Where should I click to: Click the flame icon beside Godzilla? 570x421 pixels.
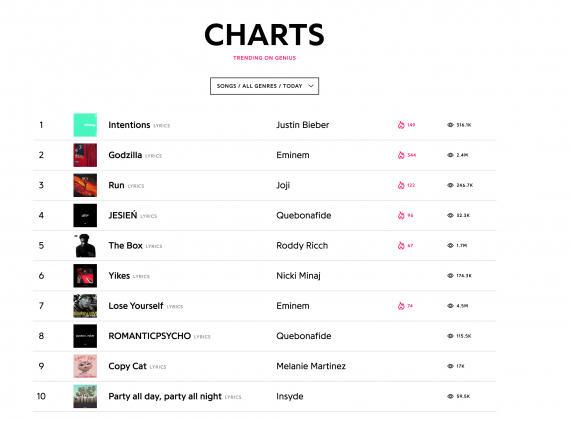pos(401,155)
